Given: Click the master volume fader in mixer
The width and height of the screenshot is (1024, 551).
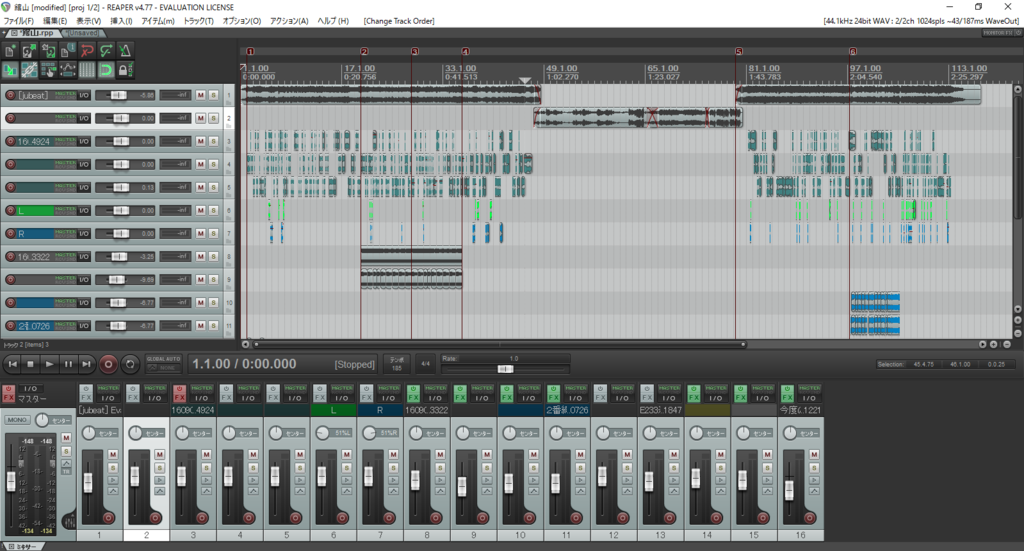Looking at the screenshot, I should point(10,481).
